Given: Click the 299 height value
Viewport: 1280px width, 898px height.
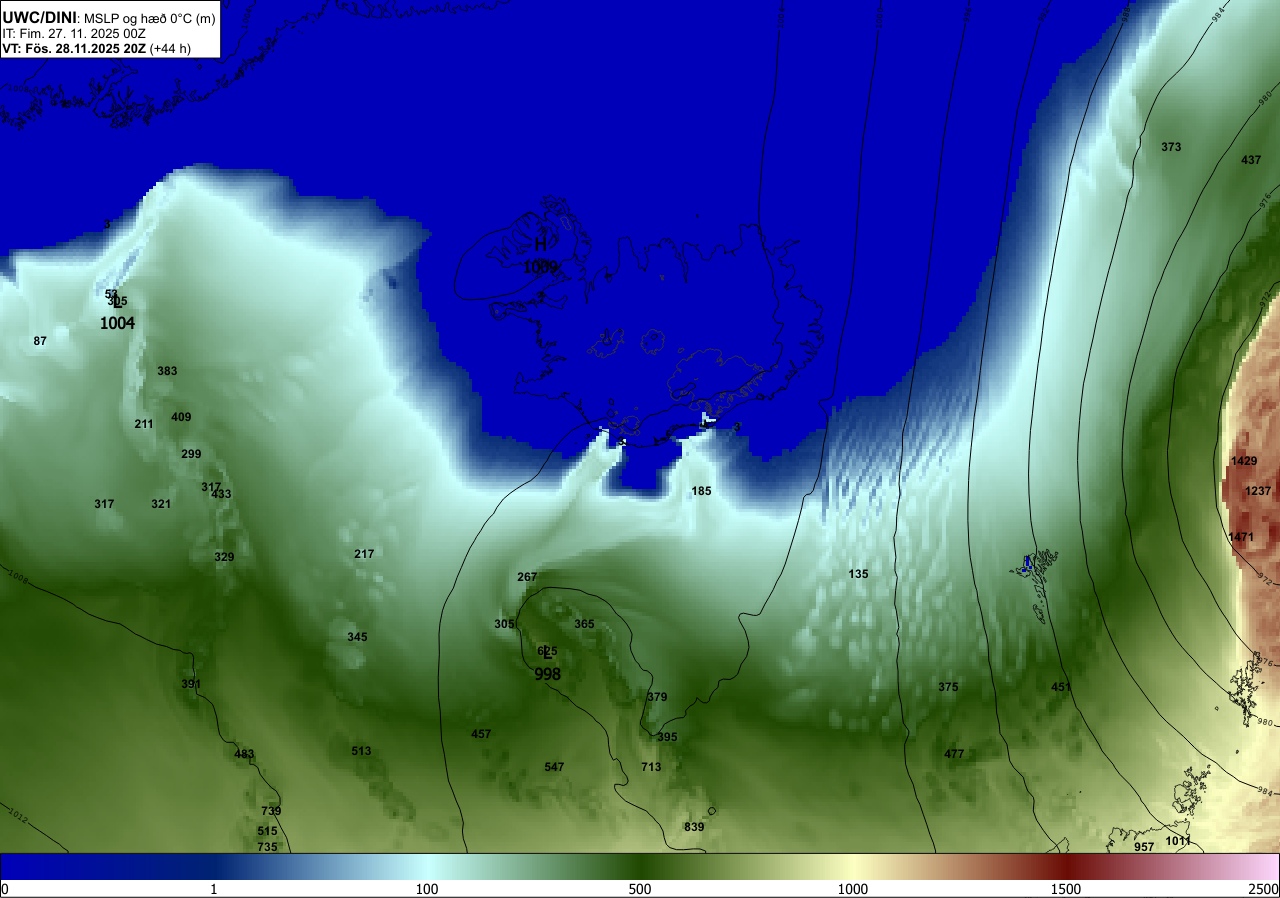Looking at the screenshot, I should (x=191, y=454).
